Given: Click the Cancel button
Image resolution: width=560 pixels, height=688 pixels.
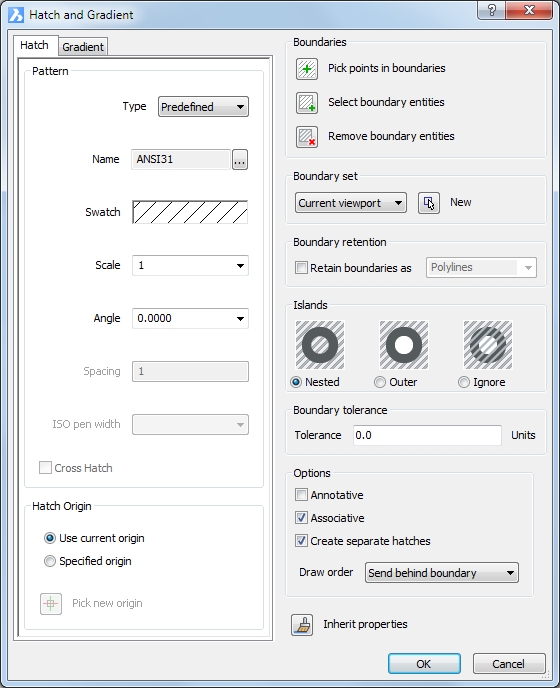Looking at the screenshot, I should [x=509, y=663].
